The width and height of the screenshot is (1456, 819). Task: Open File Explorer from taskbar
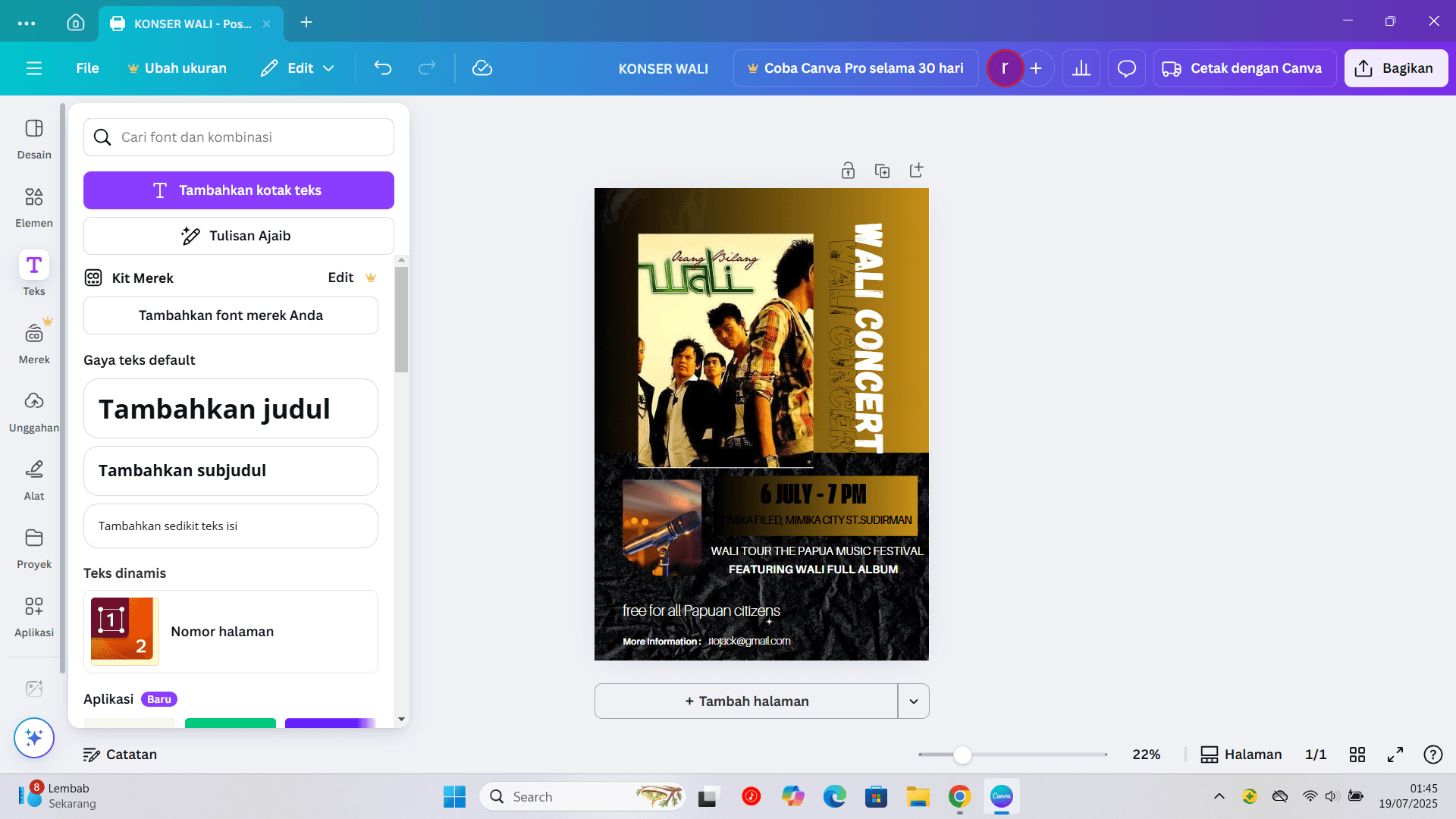click(x=918, y=796)
